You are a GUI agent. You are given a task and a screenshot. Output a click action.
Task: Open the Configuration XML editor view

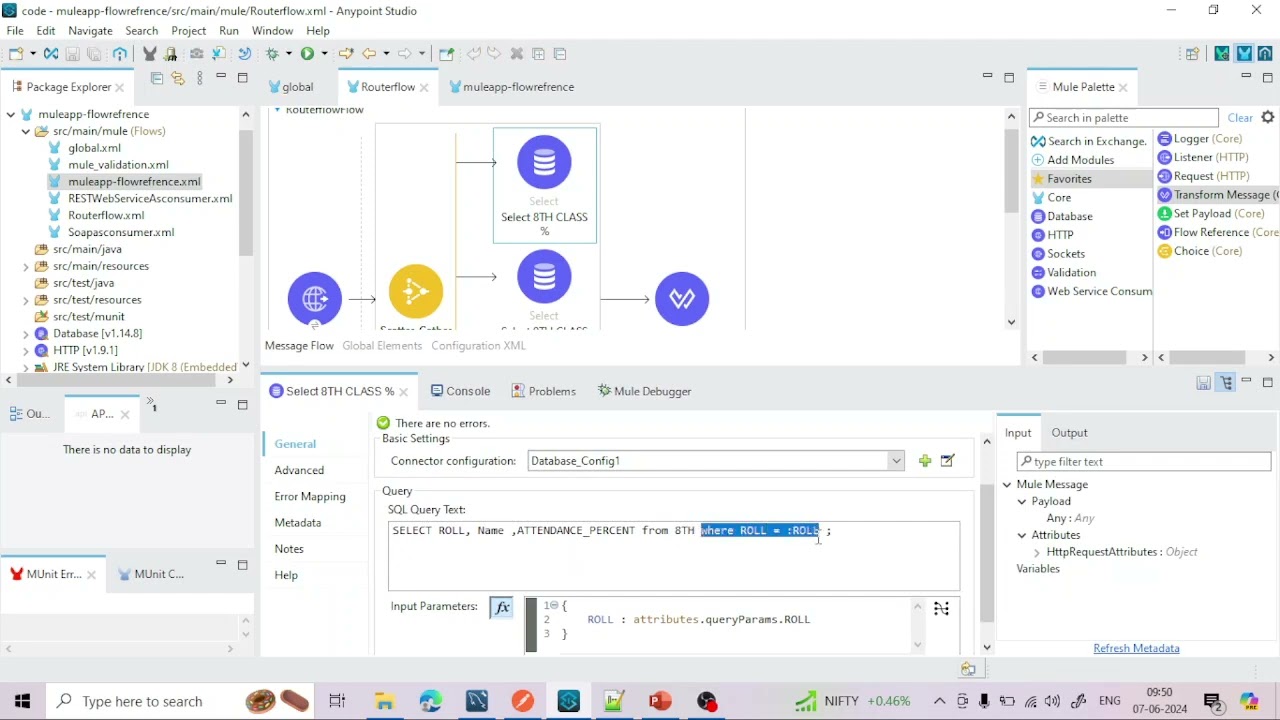point(478,346)
